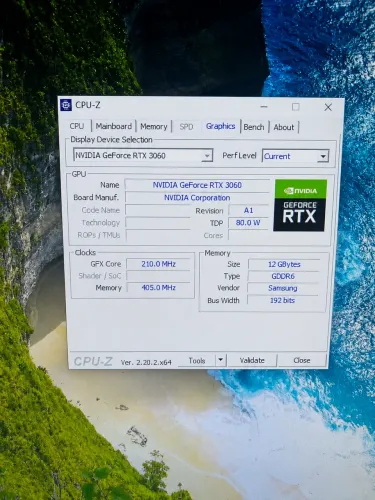Click the Tools button

(x=197, y=360)
